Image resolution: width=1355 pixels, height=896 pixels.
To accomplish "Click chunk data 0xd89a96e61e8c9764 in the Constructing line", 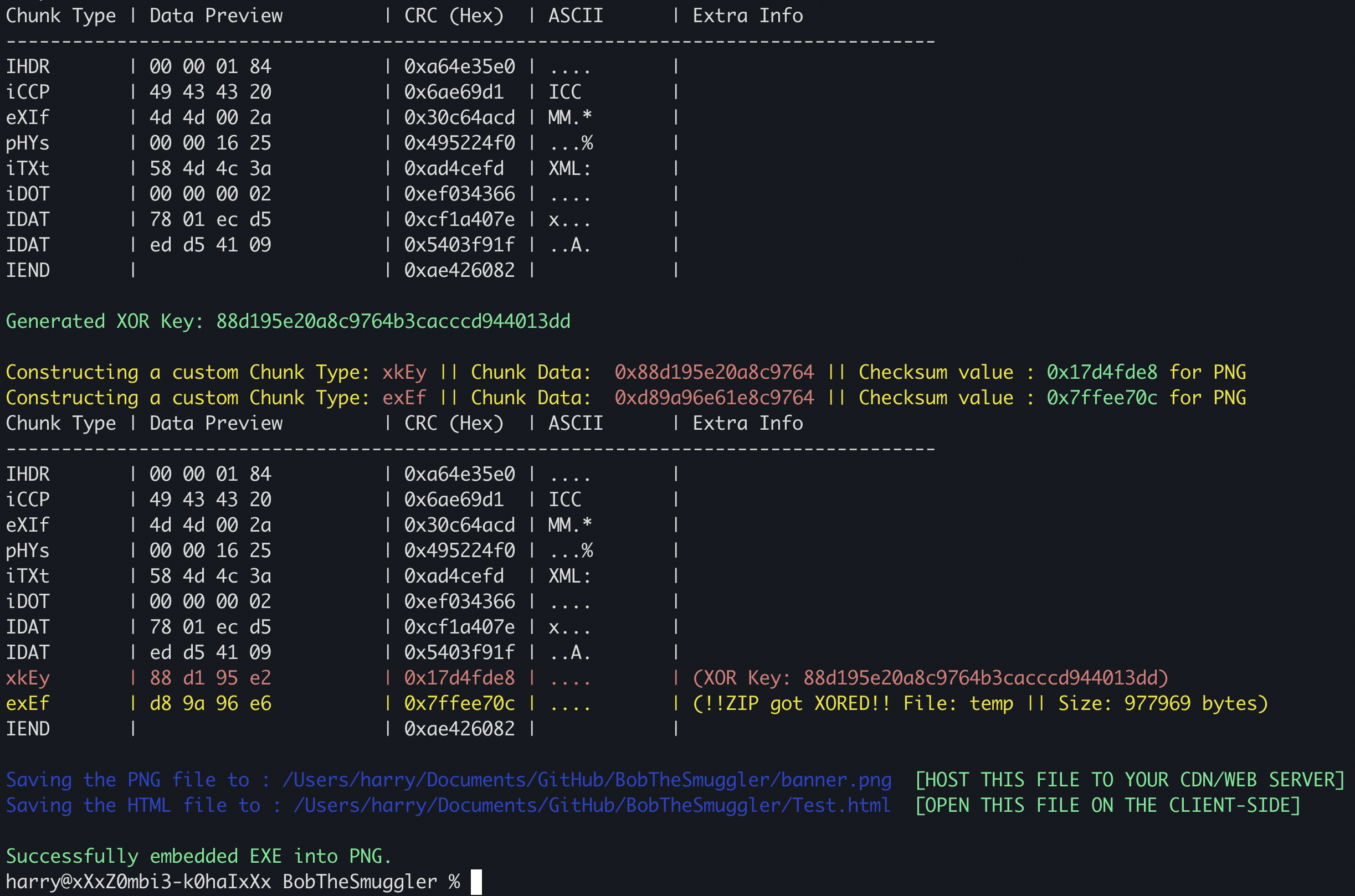I will (714, 398).
